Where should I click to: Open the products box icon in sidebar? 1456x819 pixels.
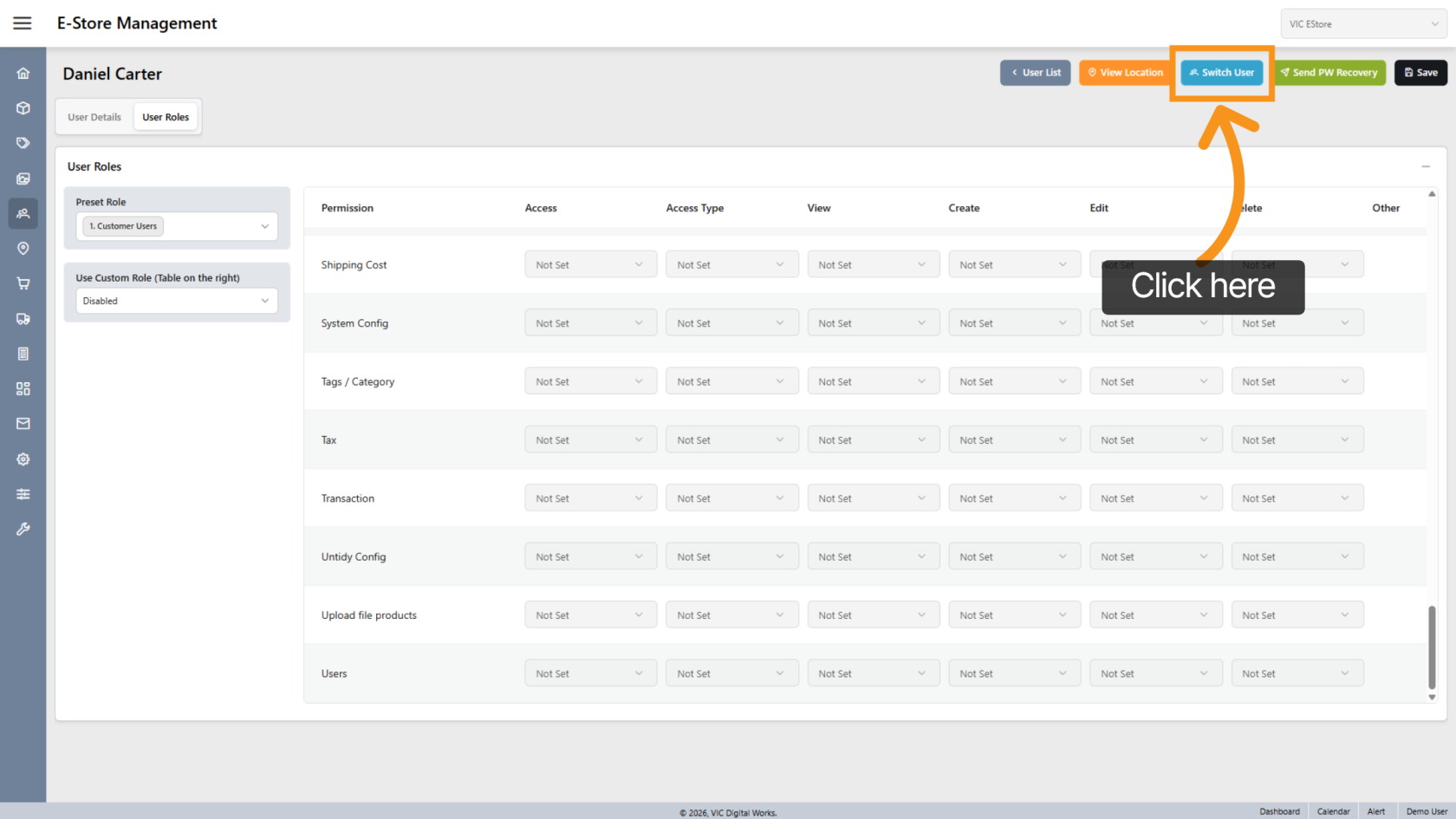[23, 108]
